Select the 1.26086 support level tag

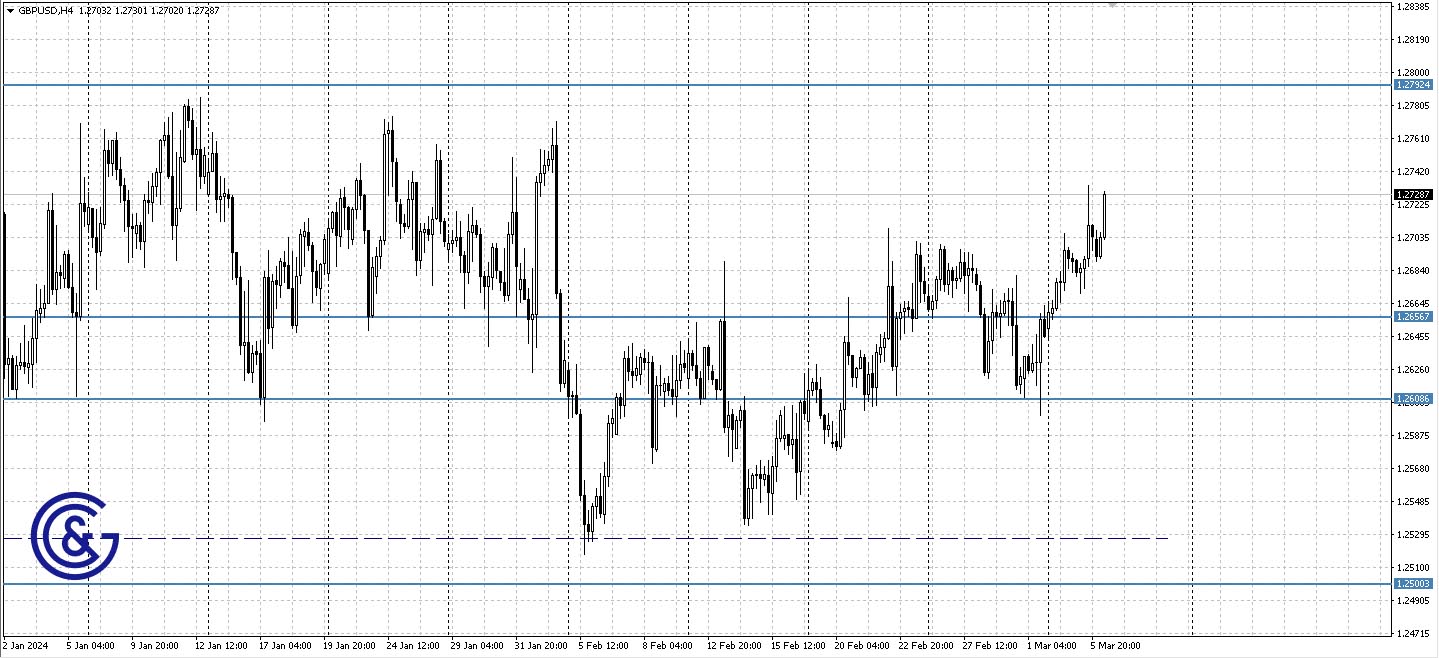point(1413,398)
